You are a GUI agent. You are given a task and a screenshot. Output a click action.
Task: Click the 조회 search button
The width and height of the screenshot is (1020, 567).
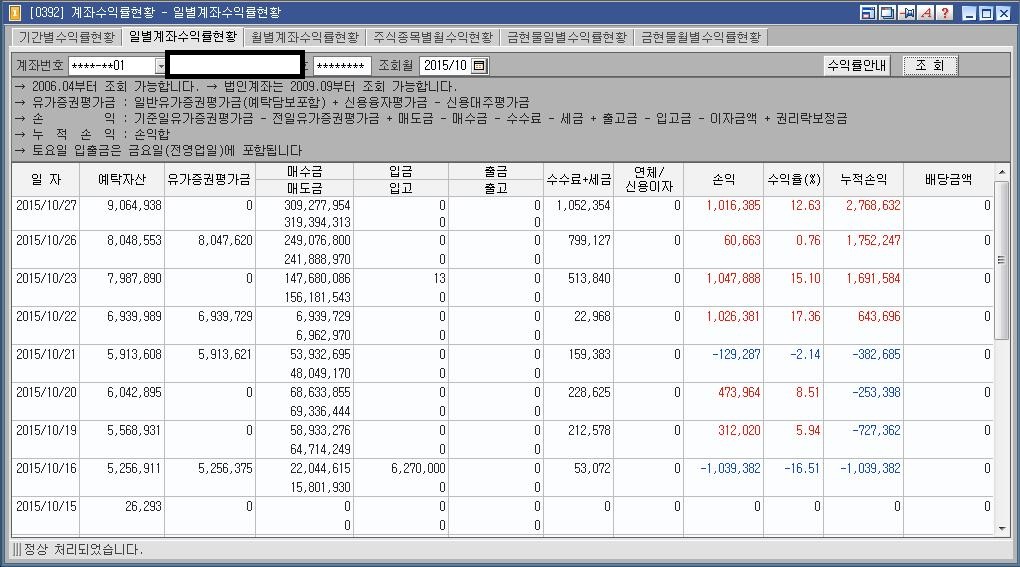[x=930, y=66]
